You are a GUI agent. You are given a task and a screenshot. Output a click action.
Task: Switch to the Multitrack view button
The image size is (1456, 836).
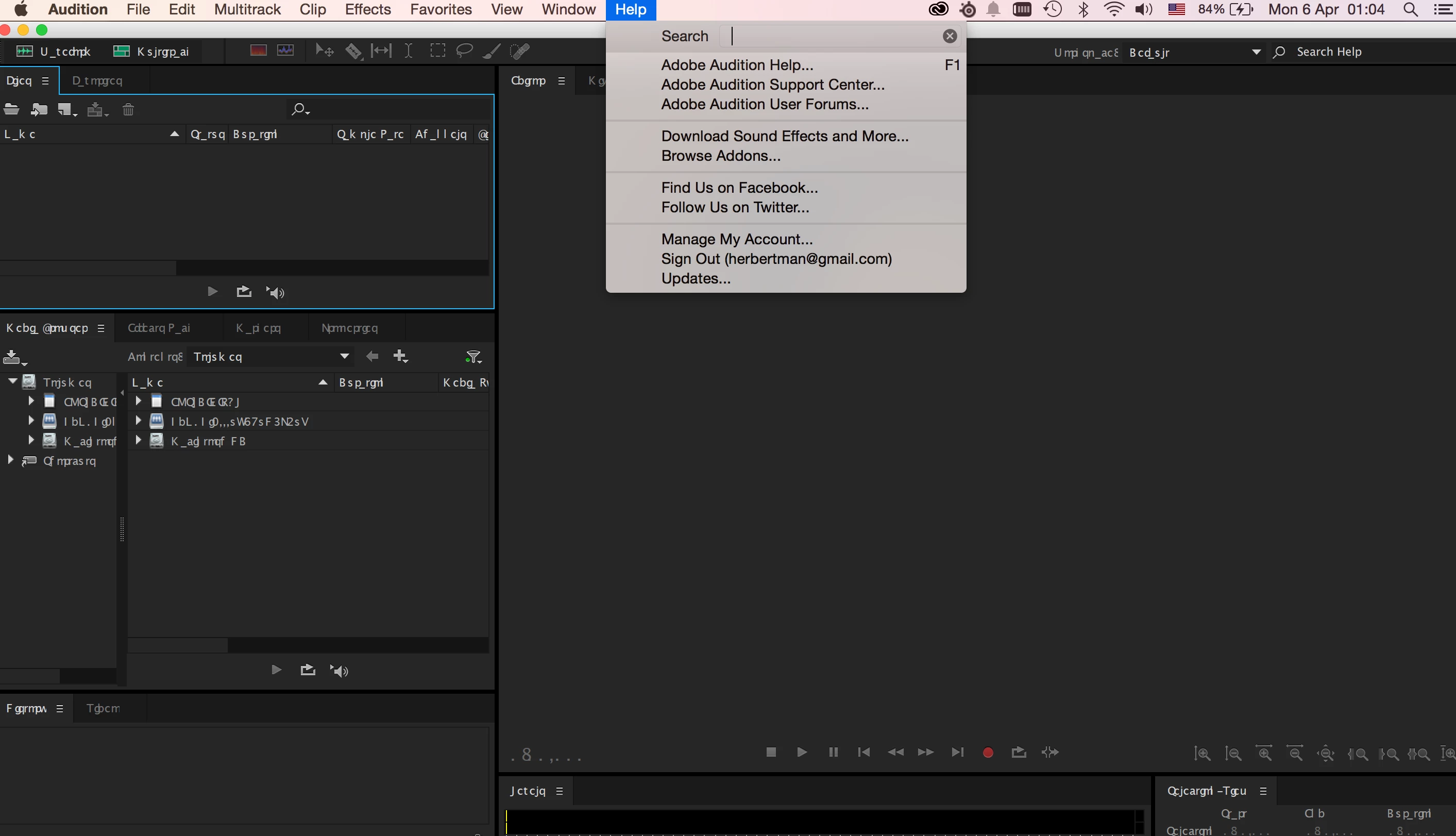point(152,52)
